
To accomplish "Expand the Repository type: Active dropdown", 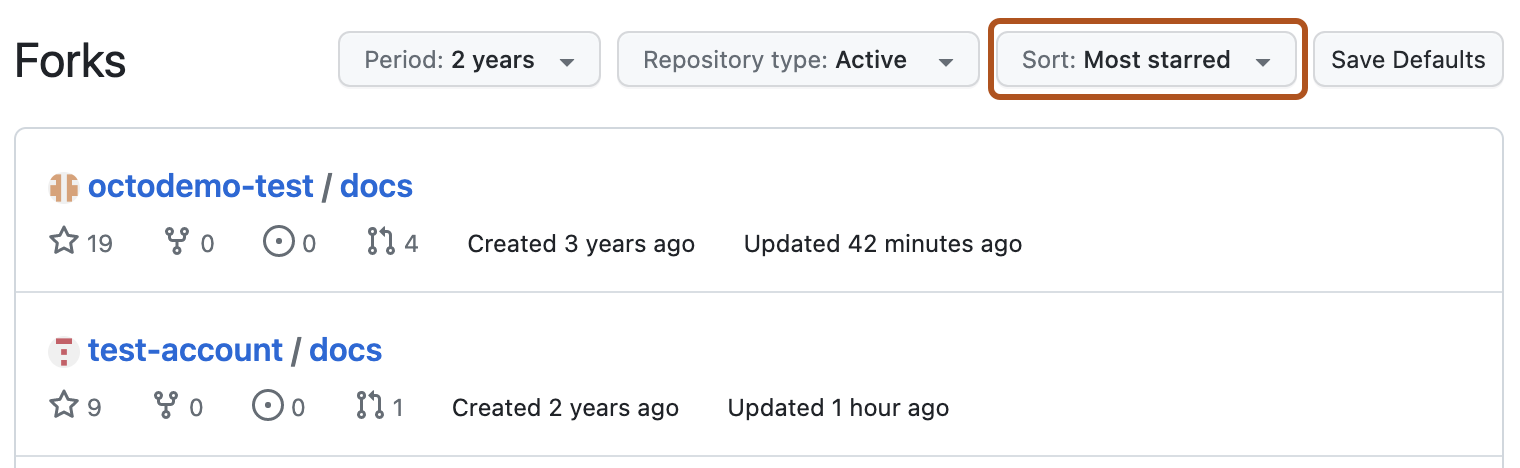I will [797, 60].
